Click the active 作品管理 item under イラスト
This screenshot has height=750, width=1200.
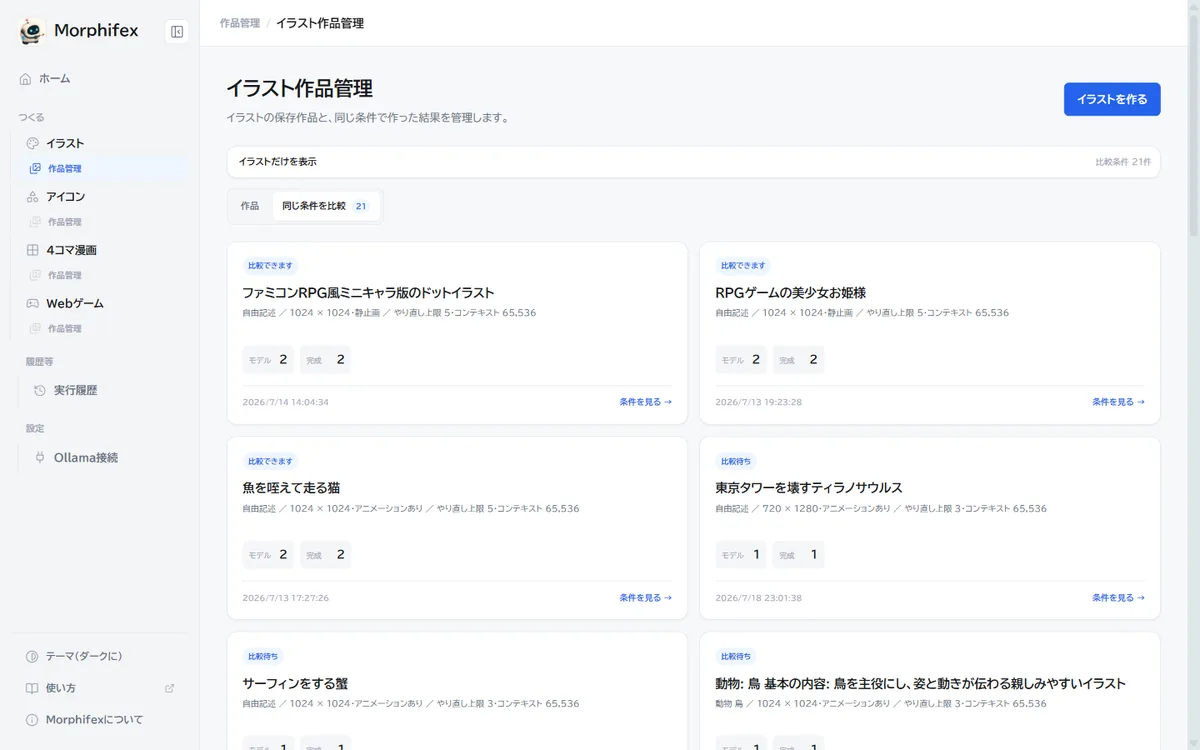(x=106, y=169)
